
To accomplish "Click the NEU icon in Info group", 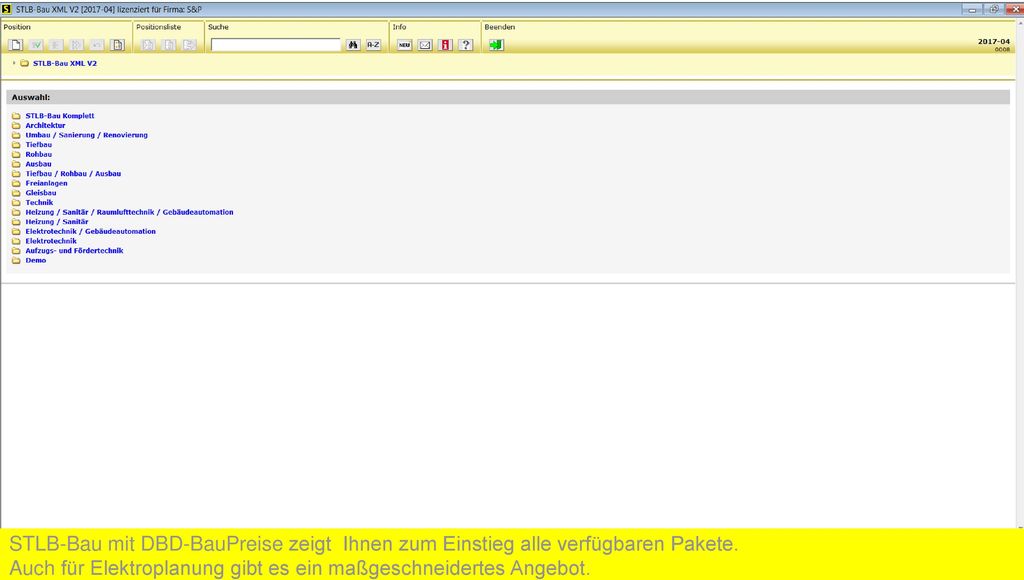I will [404, 45].
